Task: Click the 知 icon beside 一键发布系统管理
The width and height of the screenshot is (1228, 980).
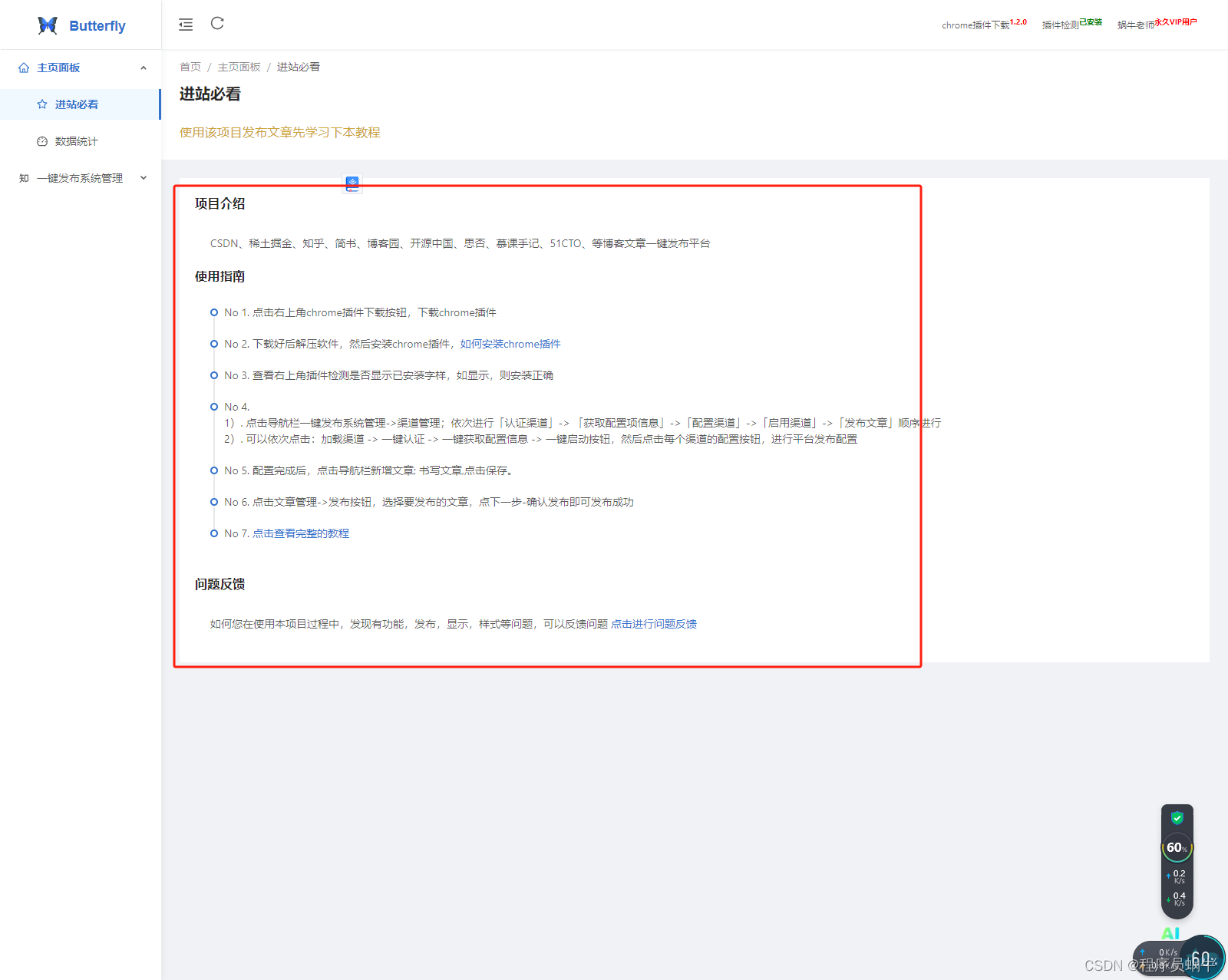Action: (24, 178)
